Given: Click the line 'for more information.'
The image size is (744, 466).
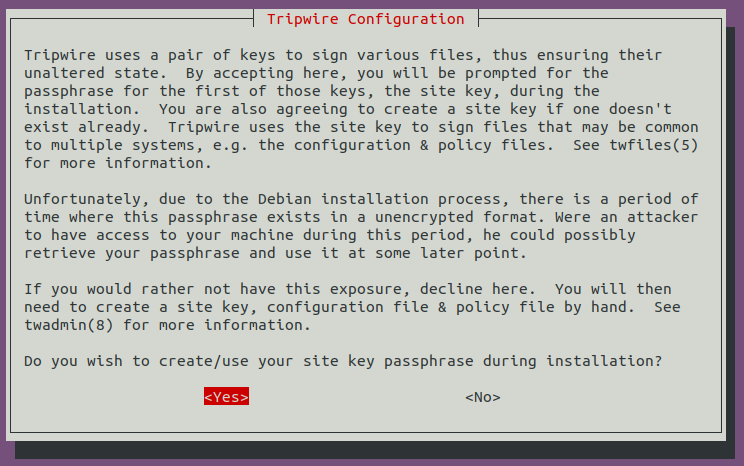Looking at the screenshot, I should pyautogui.click(x=118, y=163).
